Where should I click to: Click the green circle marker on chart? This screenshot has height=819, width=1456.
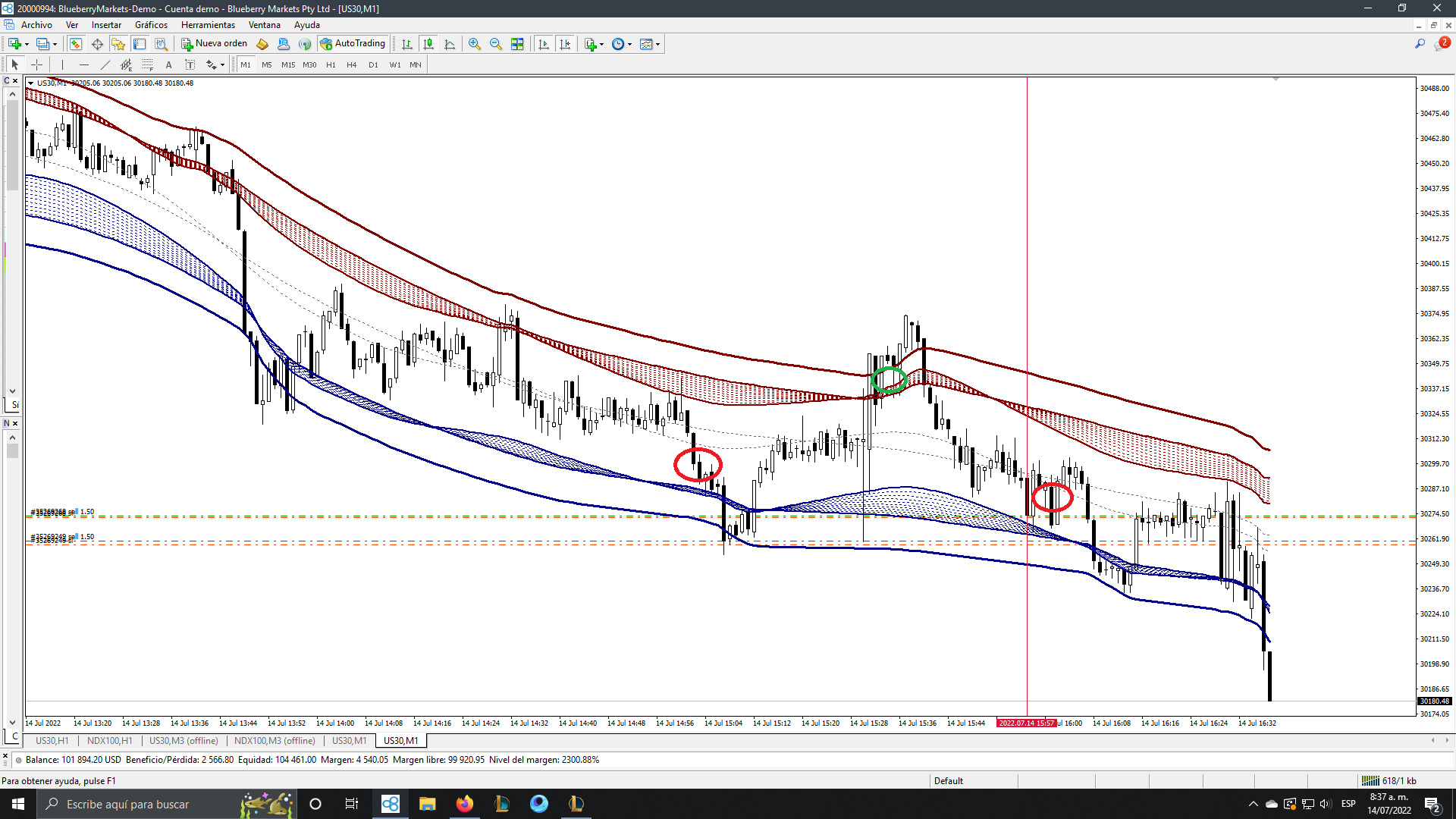tap(889, 379)
